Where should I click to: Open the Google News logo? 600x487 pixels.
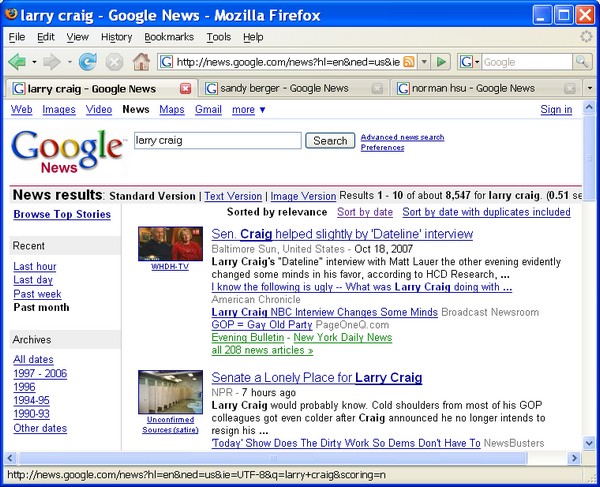[67, 151]
